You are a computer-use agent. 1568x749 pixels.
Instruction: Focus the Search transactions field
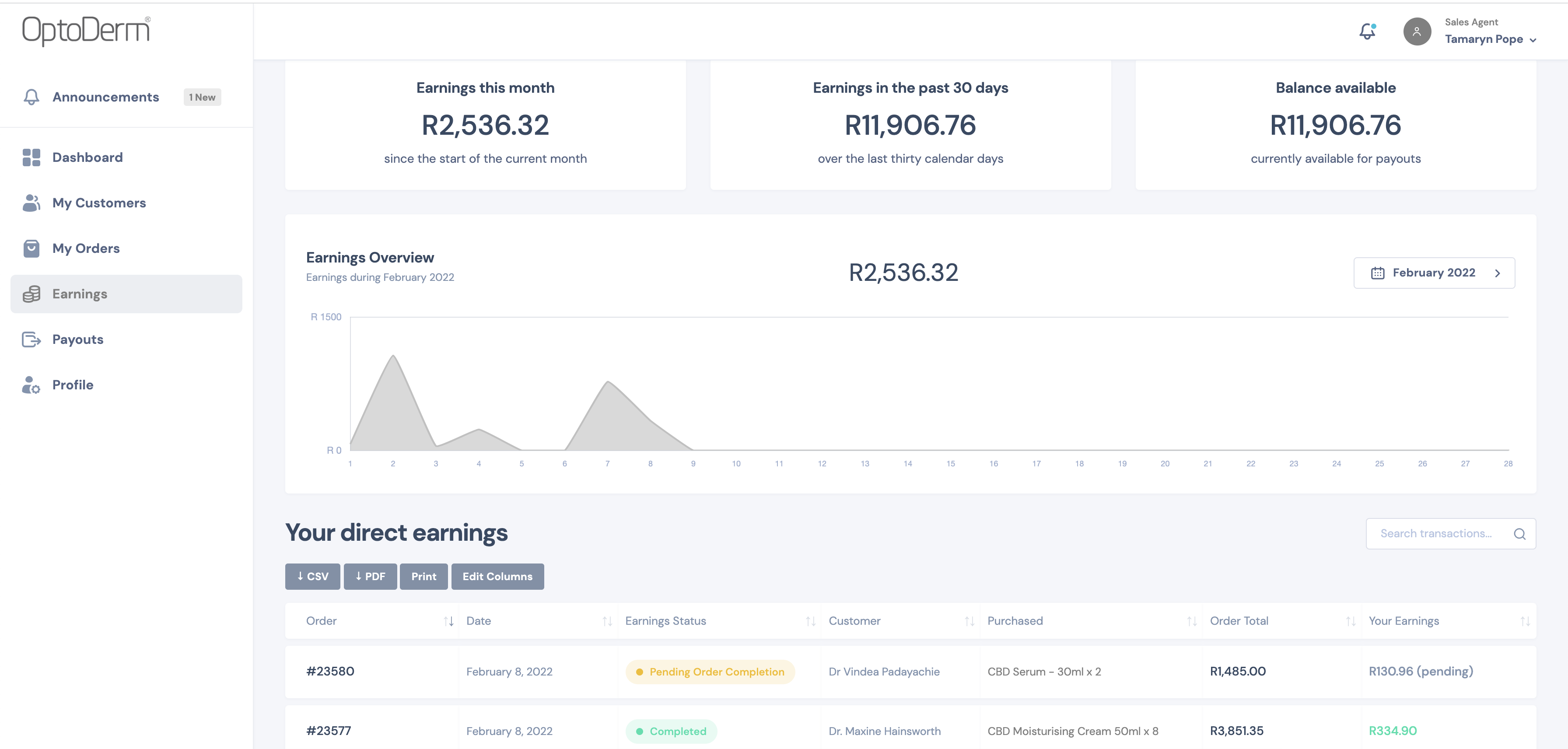click(1450, 534)
